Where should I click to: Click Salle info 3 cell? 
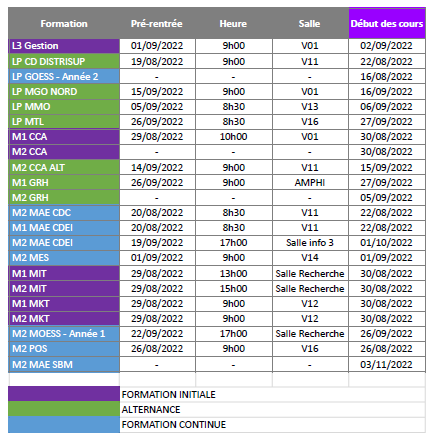(x=310, y=243)
